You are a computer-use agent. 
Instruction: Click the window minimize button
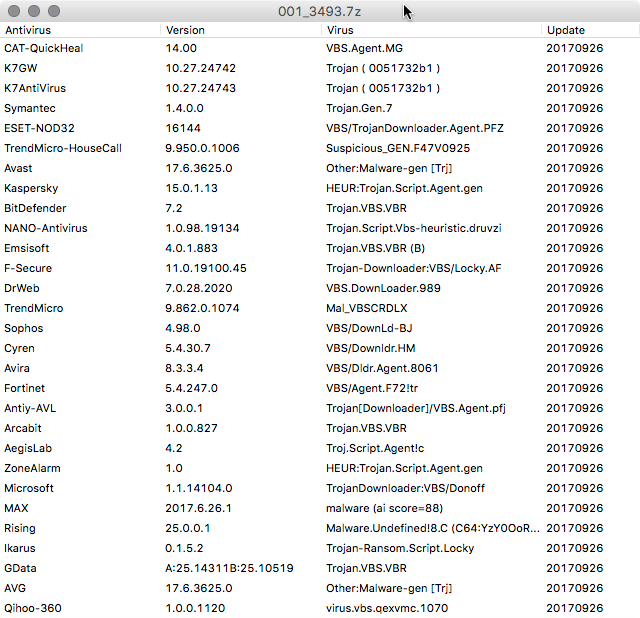pos(34,11)
